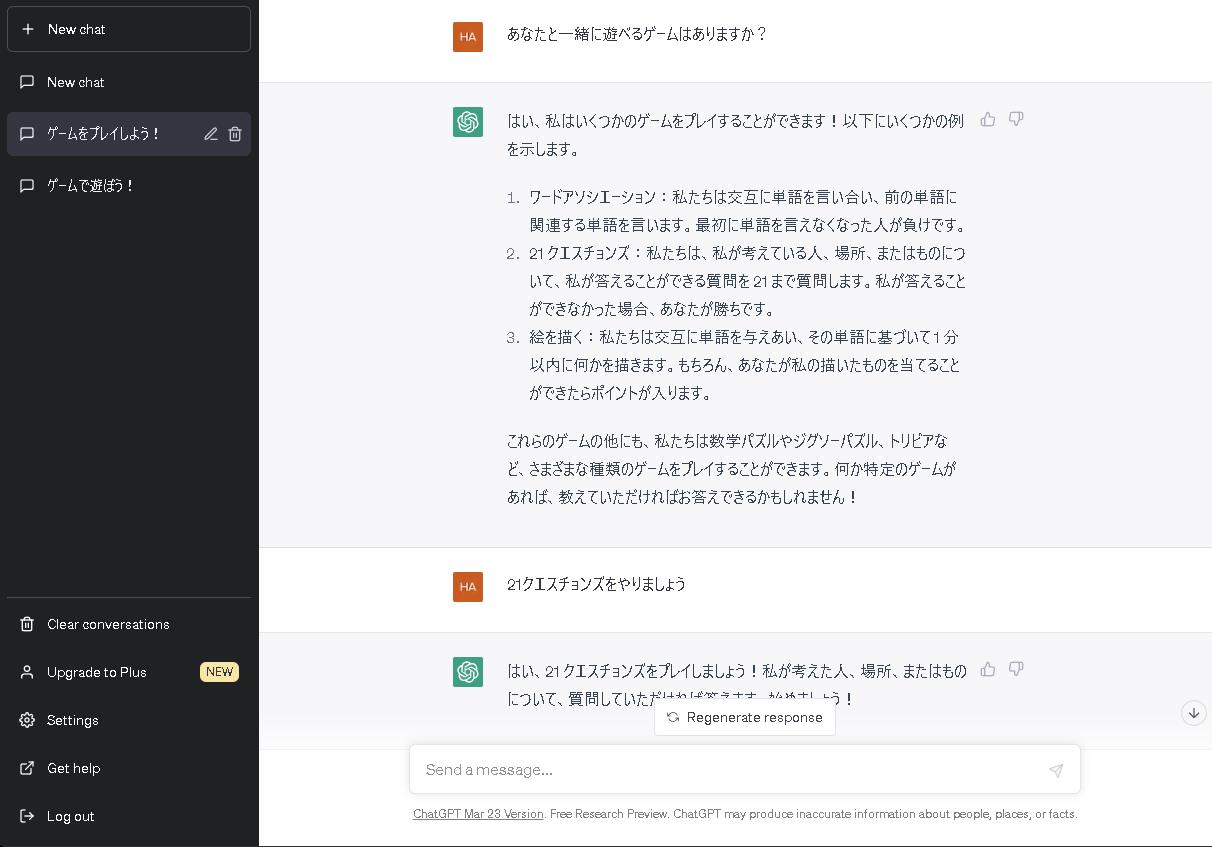Image resolution: width=1212 pixels, height=847 pixels.
Task: Click the thumbs up on the 21 questions reply
Action: 987,669
